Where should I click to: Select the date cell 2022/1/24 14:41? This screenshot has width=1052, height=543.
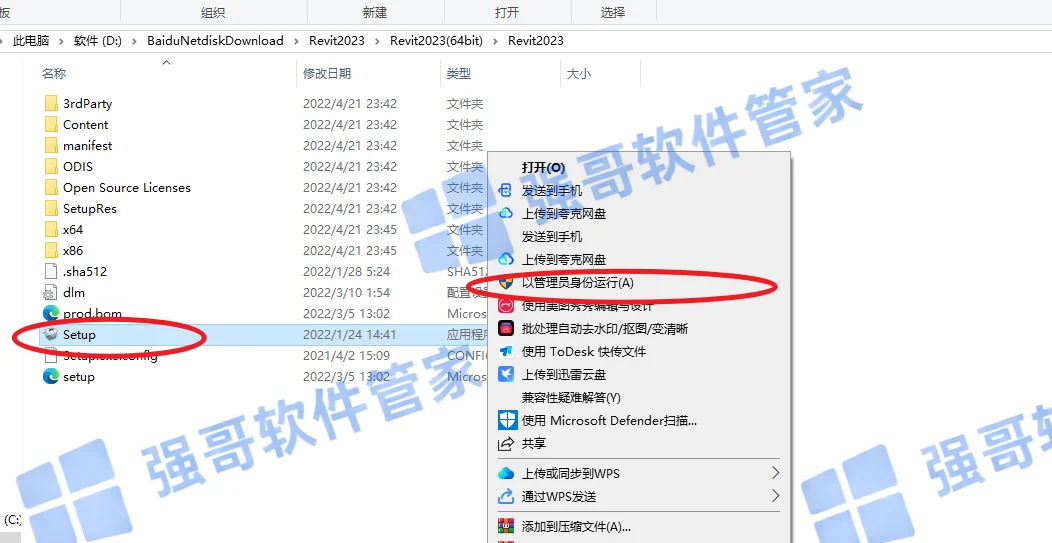point(350,334)
